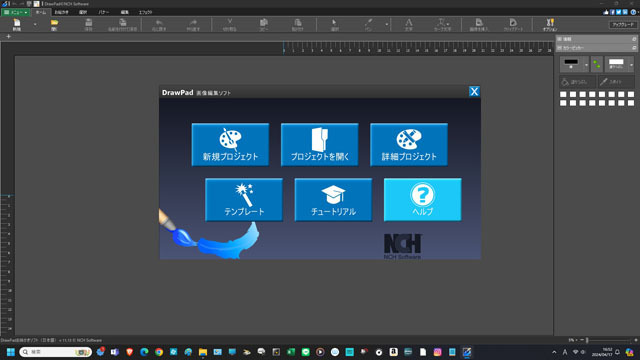The height and width of the screenshot is (360, 640).
Task: Select the Select arrow tool
Action: 334,24
